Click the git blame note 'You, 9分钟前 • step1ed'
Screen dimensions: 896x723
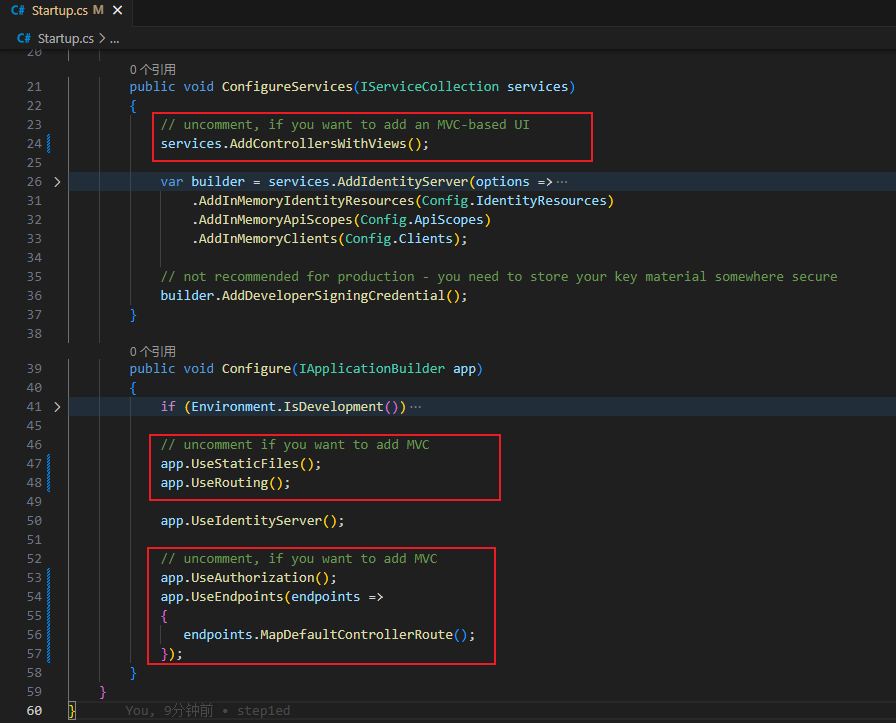pos(207,710)
